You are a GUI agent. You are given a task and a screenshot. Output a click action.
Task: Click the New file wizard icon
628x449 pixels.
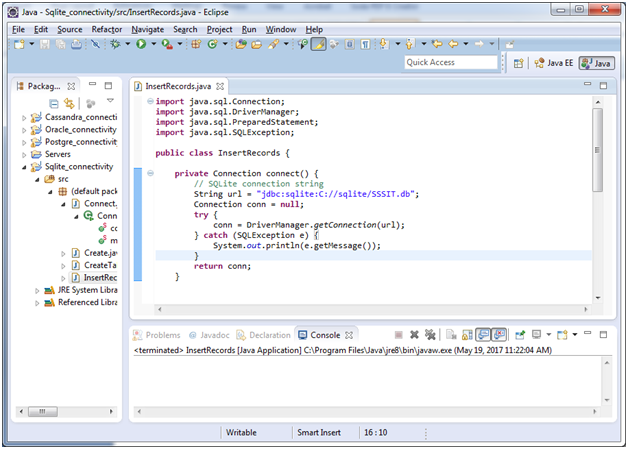(x=19, y=44)
